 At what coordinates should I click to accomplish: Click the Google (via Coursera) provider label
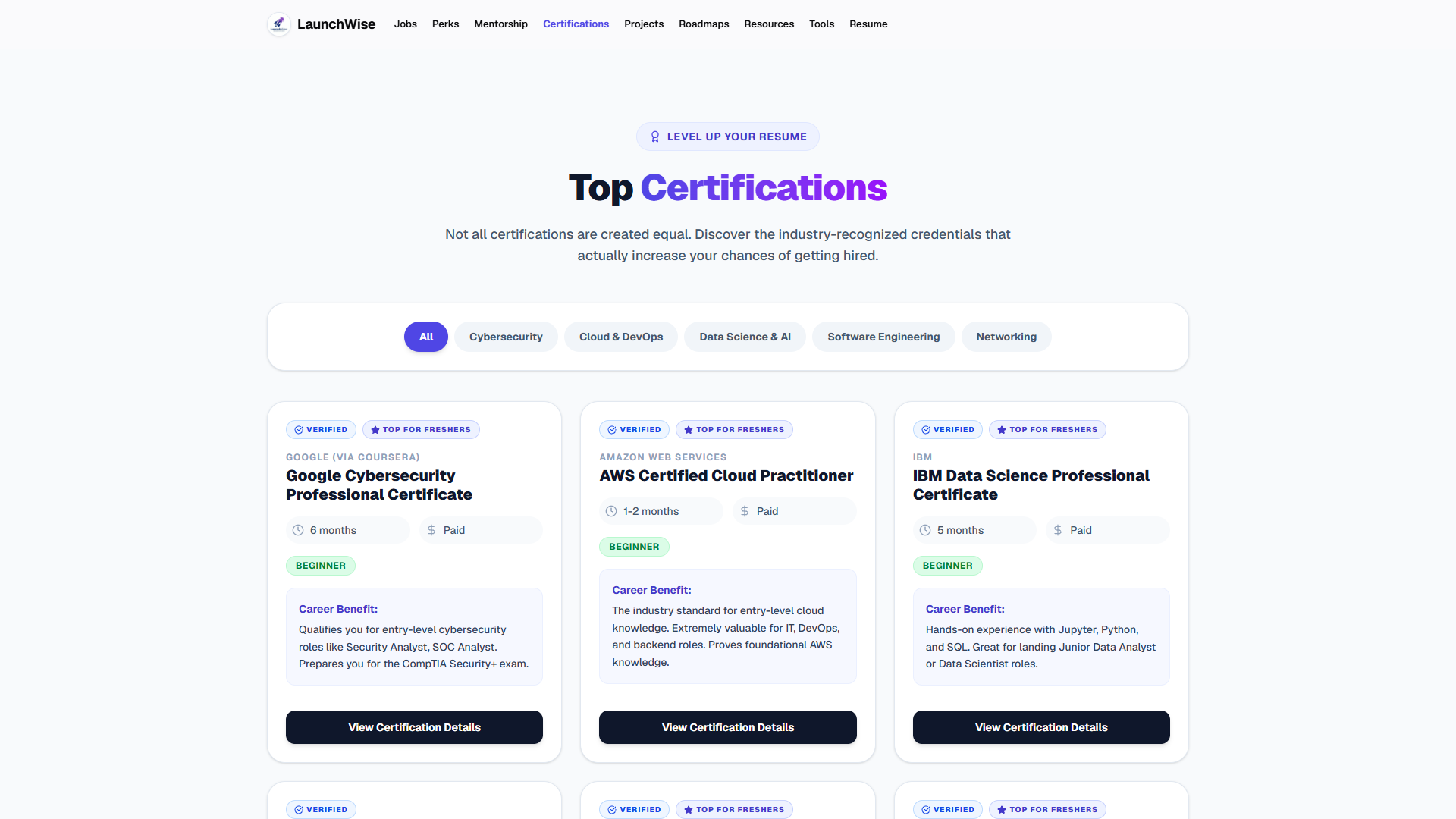tap(353, 457)
